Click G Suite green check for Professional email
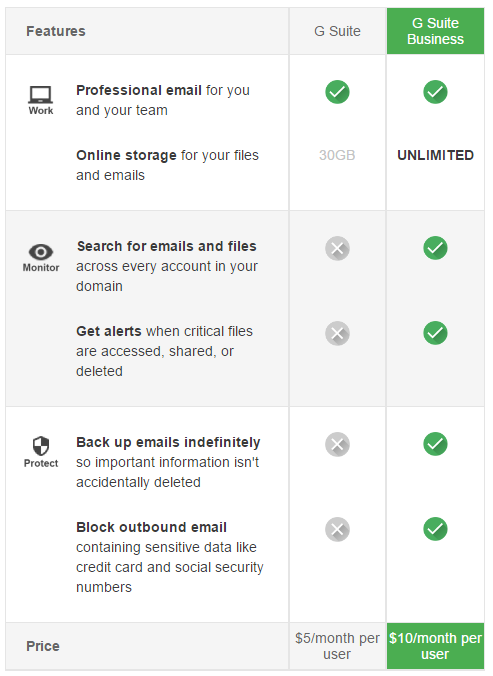 click(337, 92)
